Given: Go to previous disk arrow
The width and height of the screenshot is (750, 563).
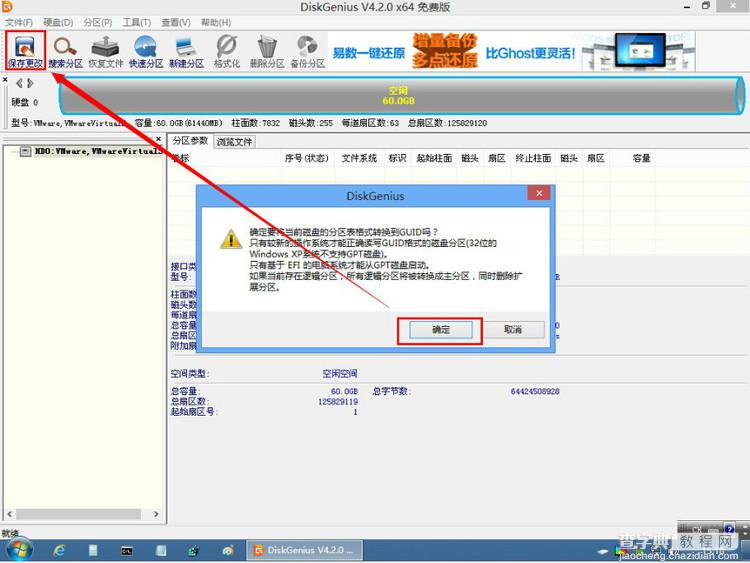Looking at the screenshot, I should (x=19, y=83).
